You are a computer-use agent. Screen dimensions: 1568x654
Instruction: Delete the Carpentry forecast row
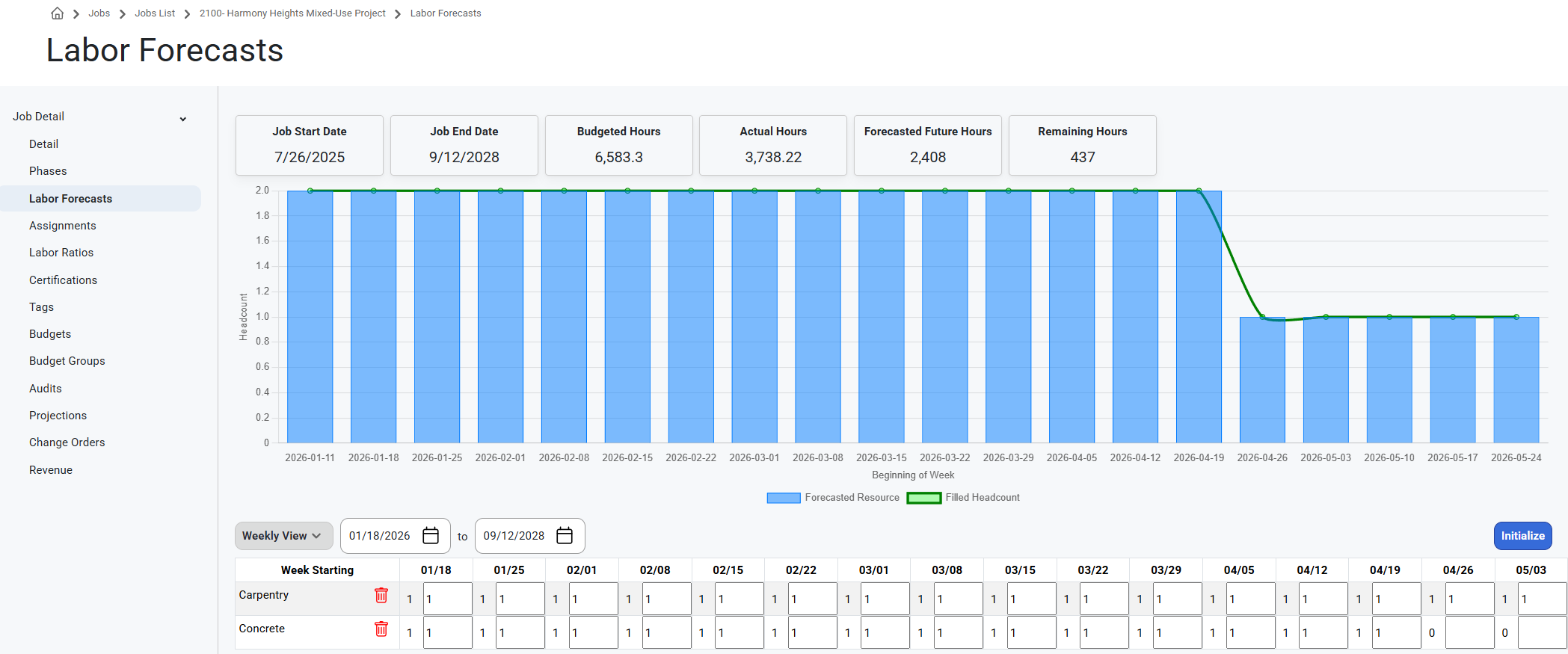coord(381,595)
